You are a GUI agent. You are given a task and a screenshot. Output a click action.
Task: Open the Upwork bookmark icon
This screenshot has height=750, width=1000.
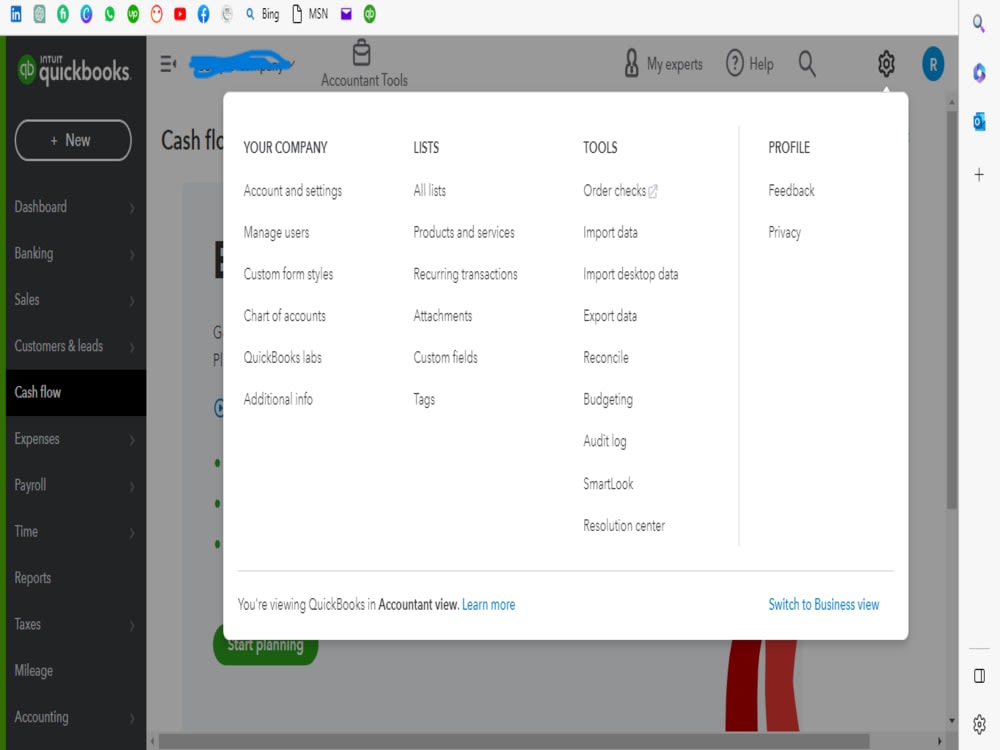pos(133,14)
